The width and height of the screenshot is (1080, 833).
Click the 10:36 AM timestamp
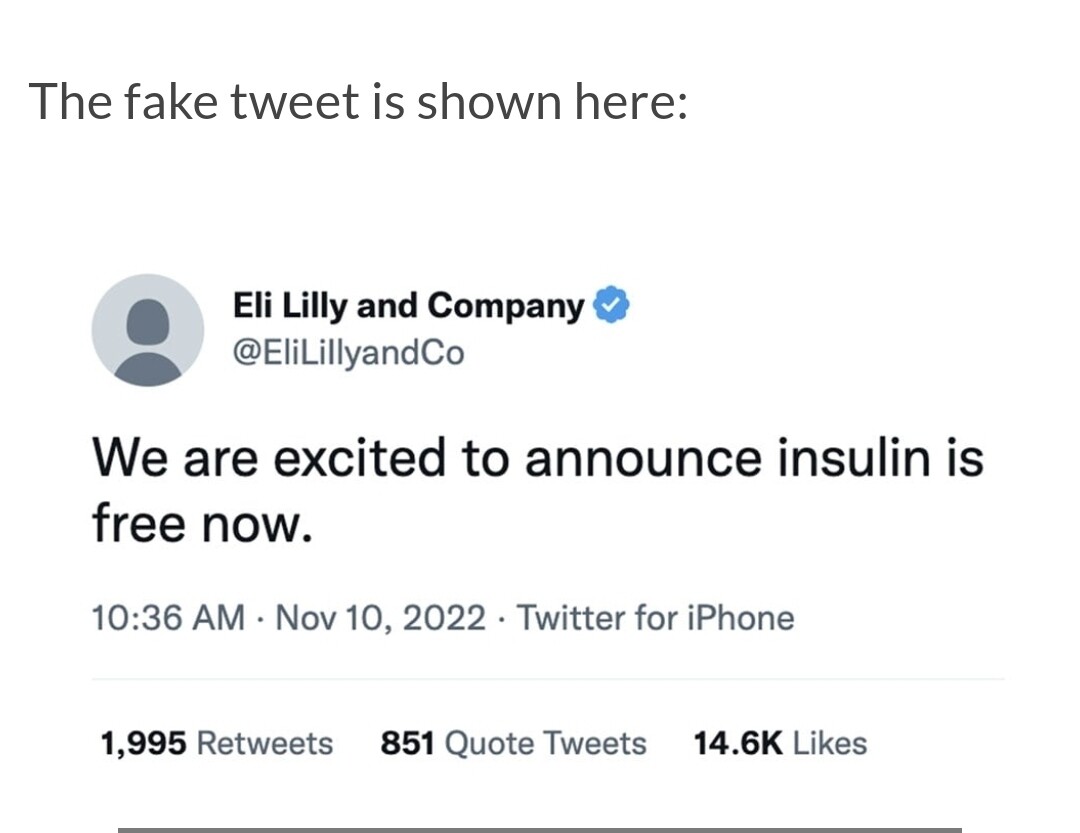[167, 618]
